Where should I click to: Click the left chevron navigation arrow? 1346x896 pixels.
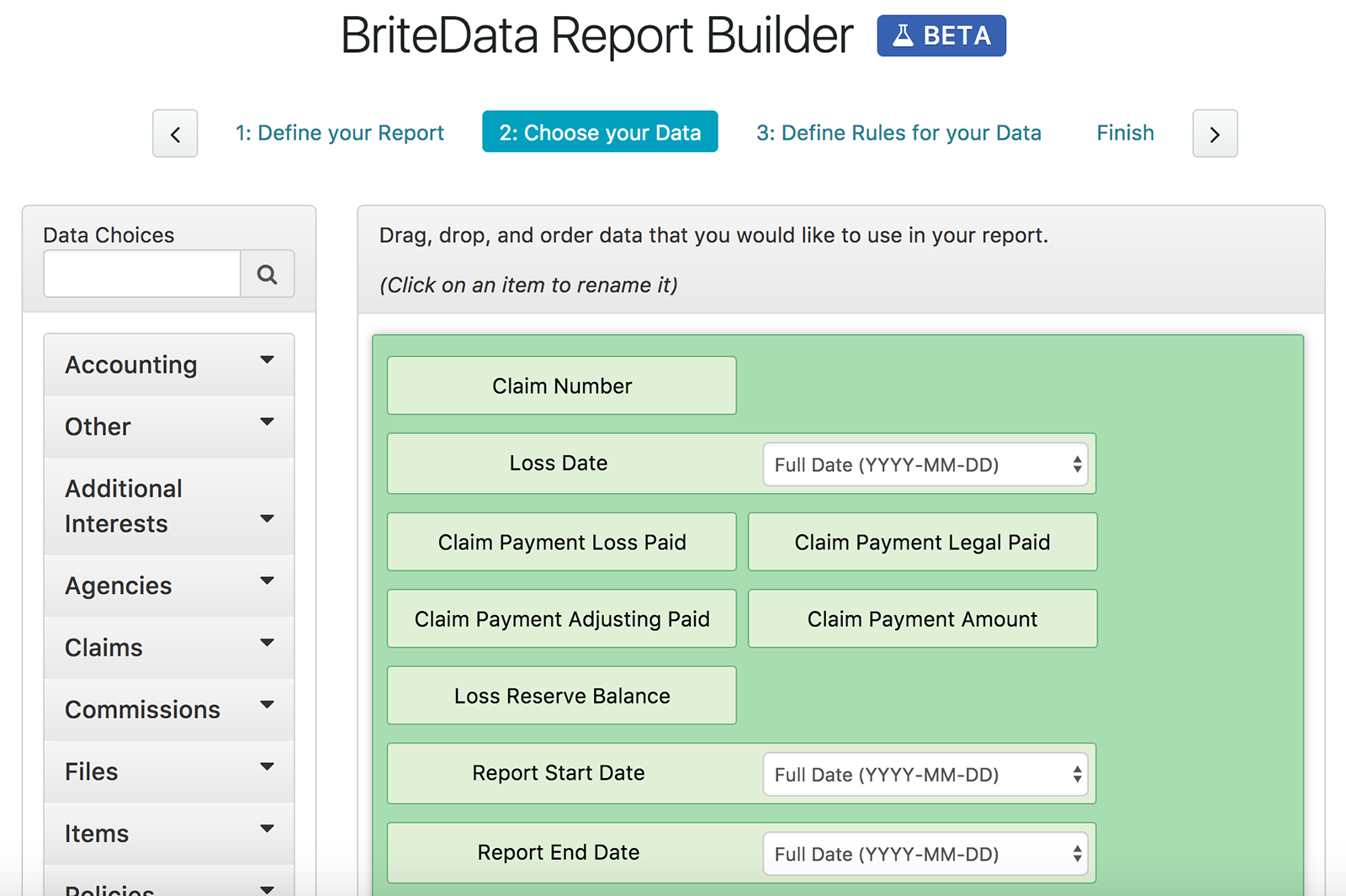[174, 133]
